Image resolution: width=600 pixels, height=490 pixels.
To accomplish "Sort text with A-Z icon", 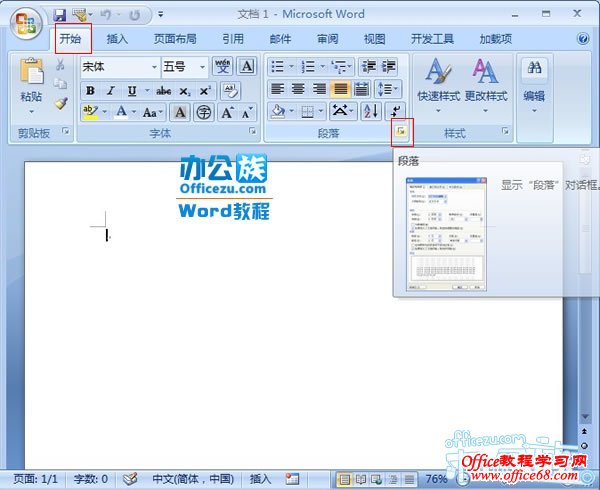I will click(x=371, y=112).
